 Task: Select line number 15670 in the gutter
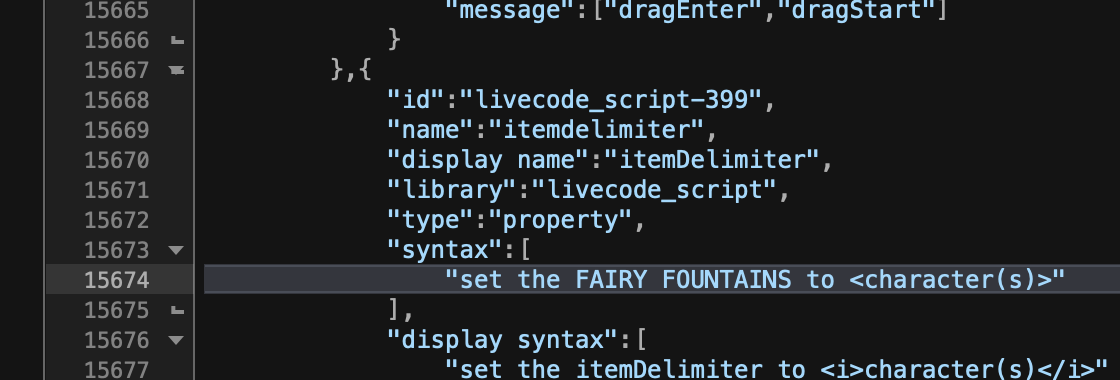click(x=116, y=160)
